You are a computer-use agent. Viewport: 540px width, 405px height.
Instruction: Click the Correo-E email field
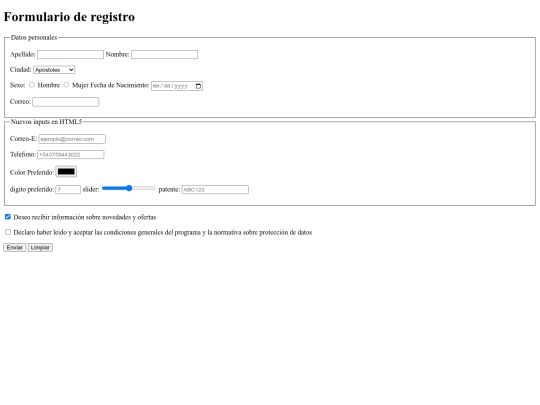72,139
